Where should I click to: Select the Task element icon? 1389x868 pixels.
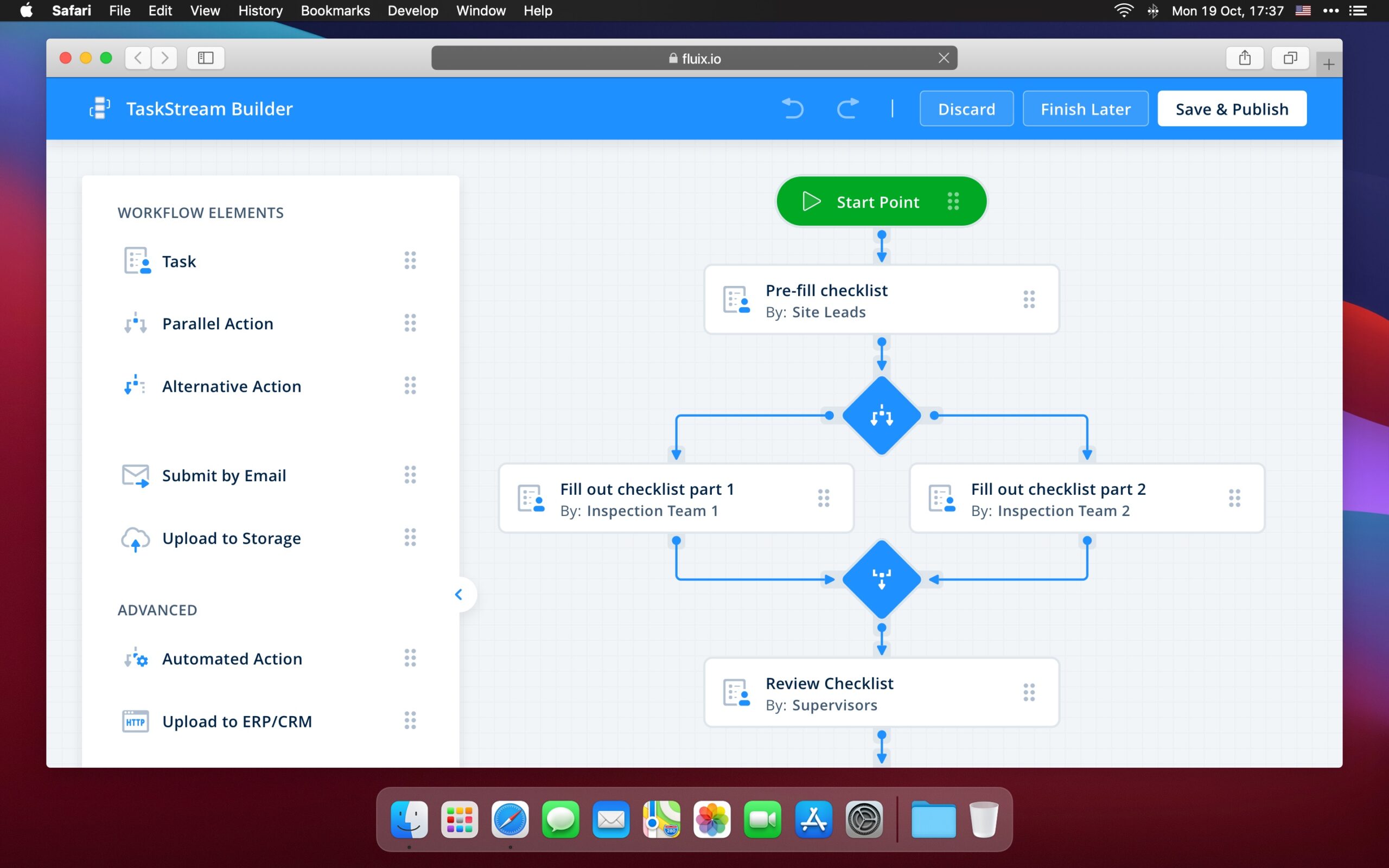[x=137, y=261]
